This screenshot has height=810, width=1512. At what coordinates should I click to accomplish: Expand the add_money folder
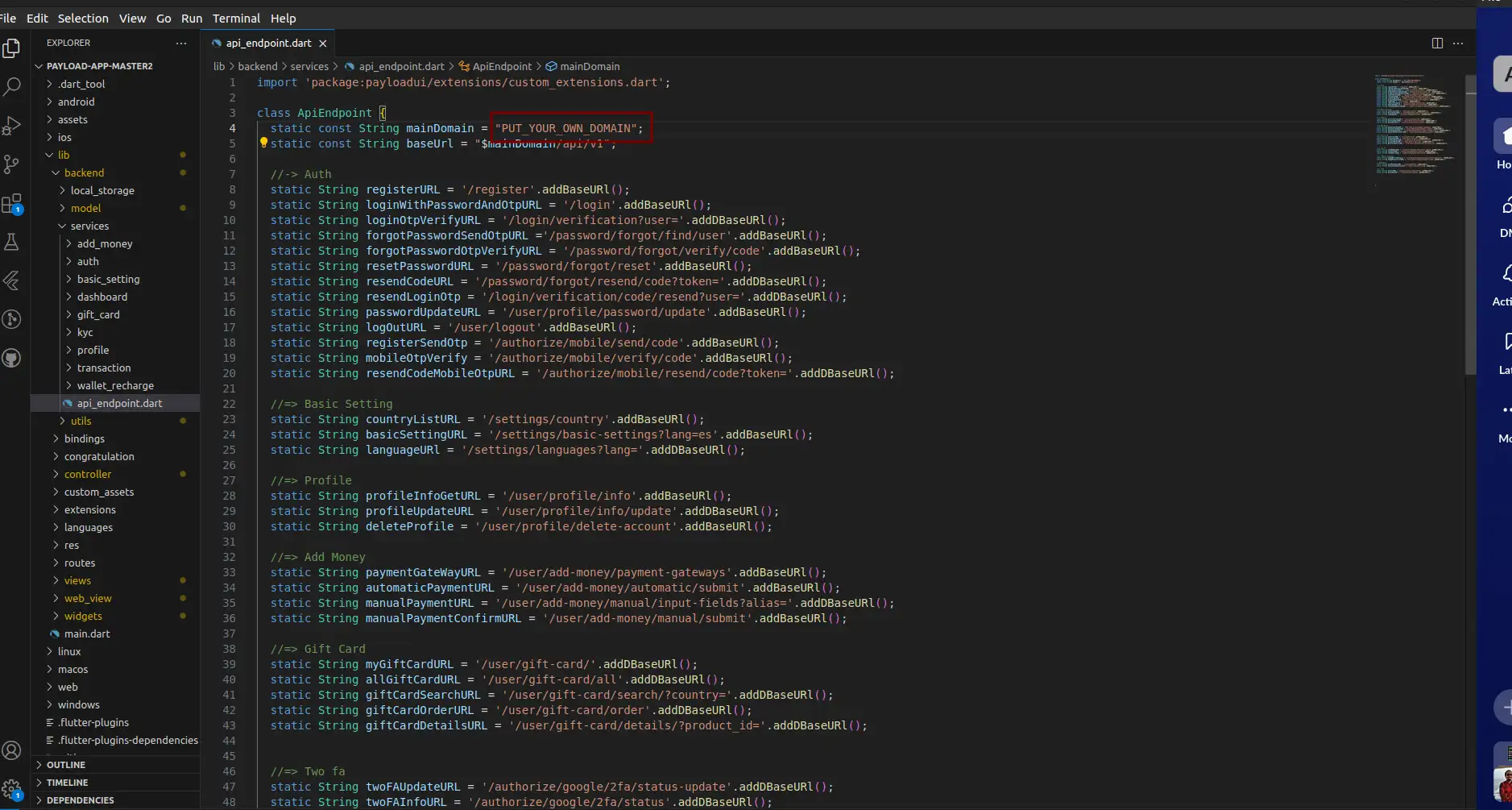[x=69, y=243]
